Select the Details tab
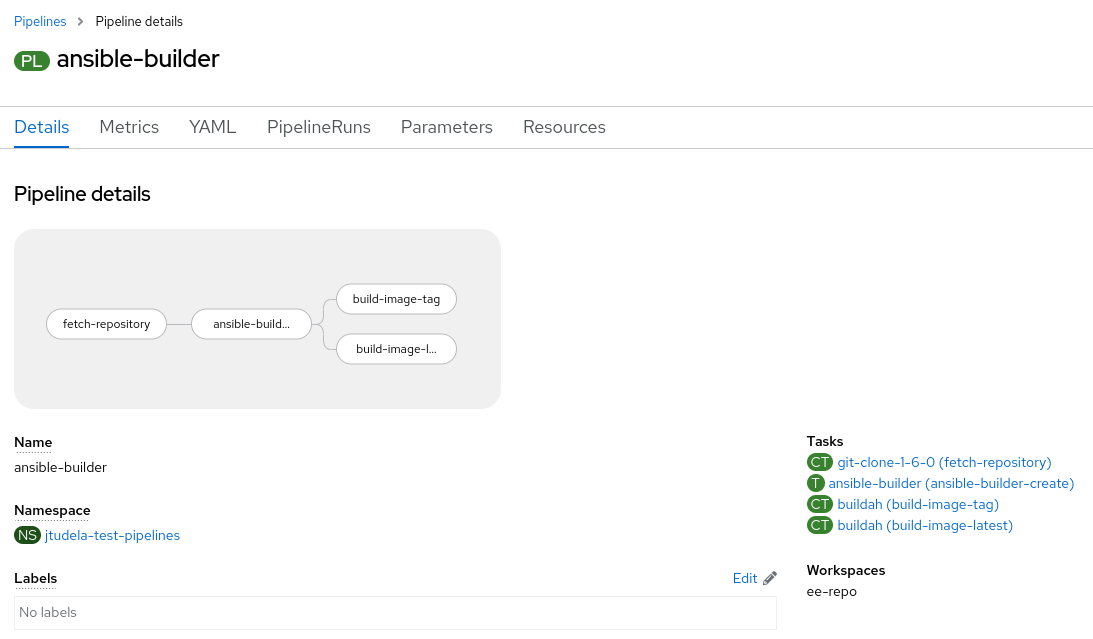 pyautogui.click(x=41, y=127)
